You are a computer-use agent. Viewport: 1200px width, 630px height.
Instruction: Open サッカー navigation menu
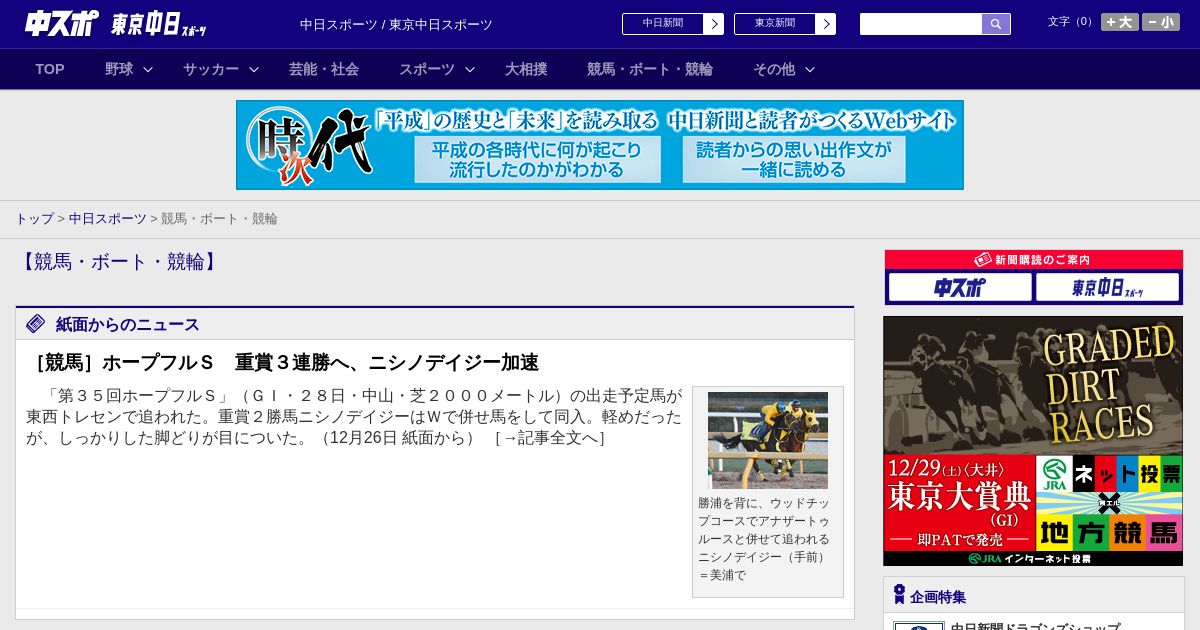(211, 69)
